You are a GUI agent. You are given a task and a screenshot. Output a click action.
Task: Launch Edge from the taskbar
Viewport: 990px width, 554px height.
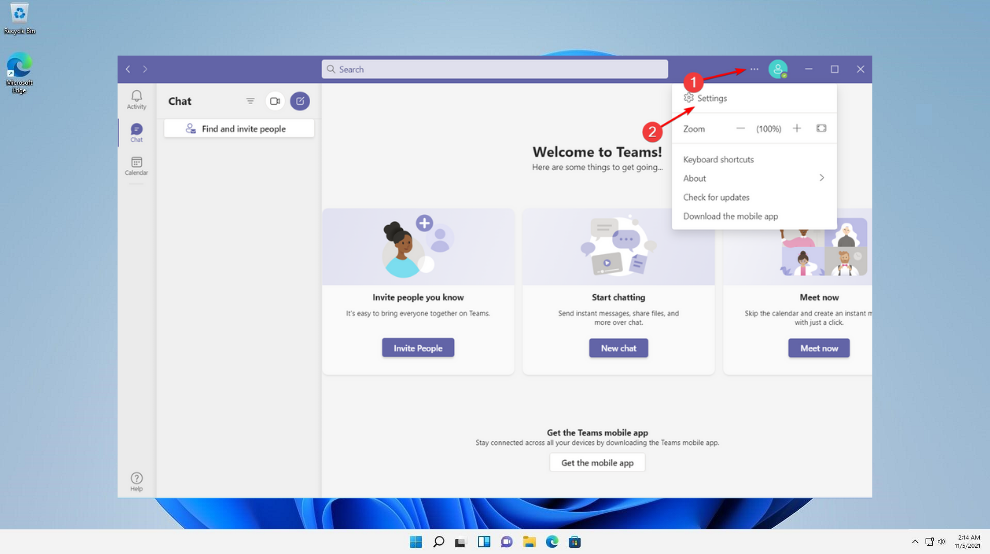[x=552, y=542]
